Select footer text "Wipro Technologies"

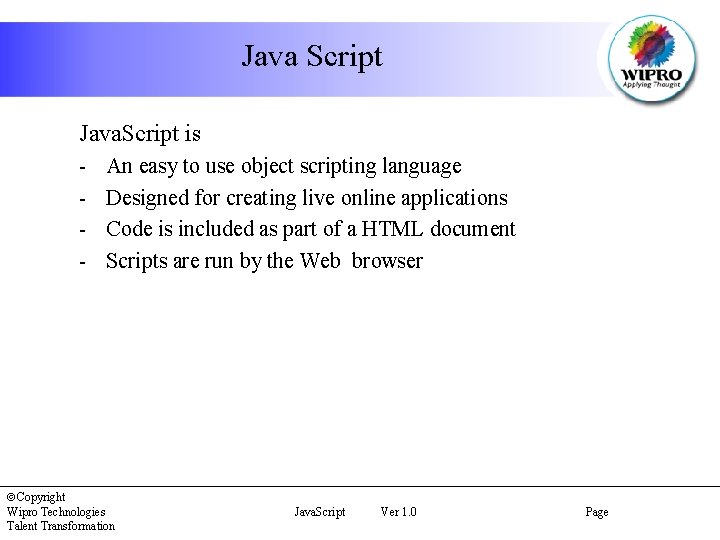click(x=56, y=512)
